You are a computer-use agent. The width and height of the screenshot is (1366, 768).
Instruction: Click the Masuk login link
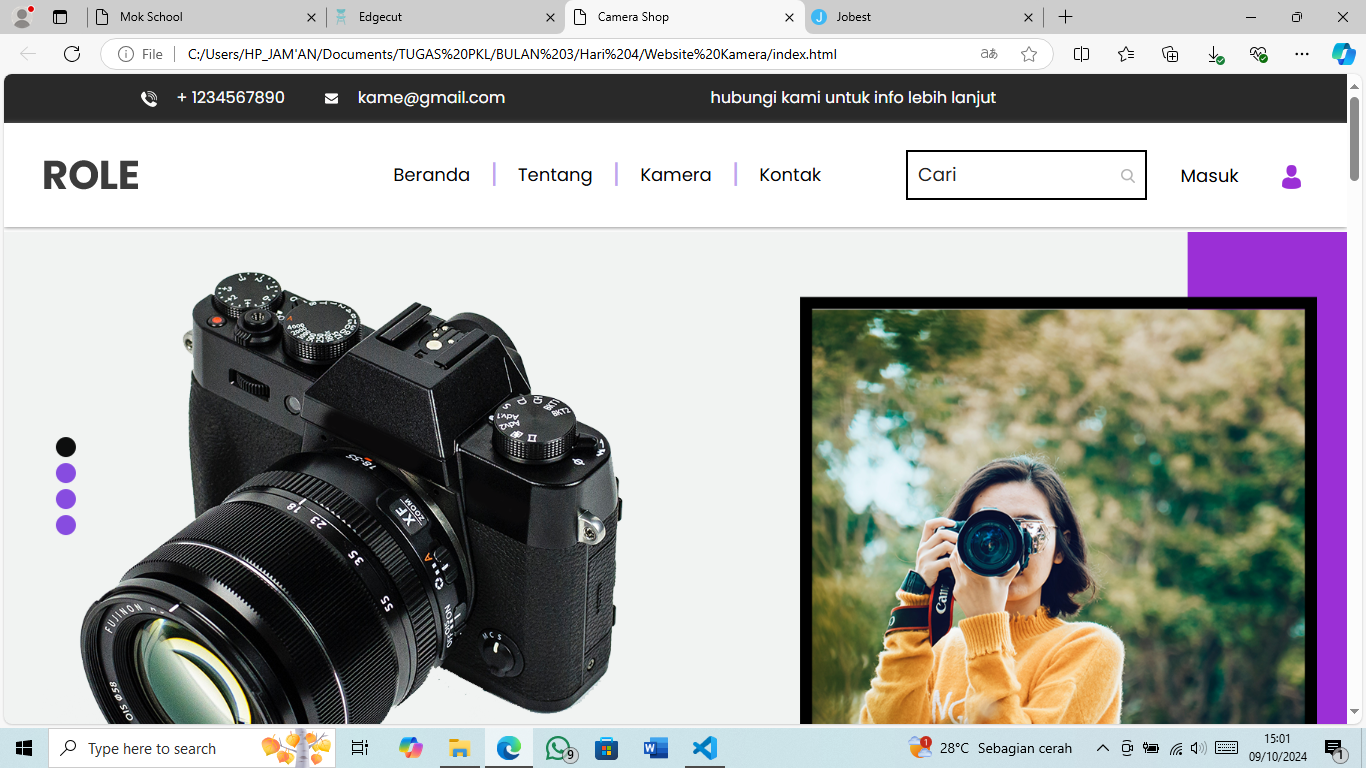(x=1209, y=176)
